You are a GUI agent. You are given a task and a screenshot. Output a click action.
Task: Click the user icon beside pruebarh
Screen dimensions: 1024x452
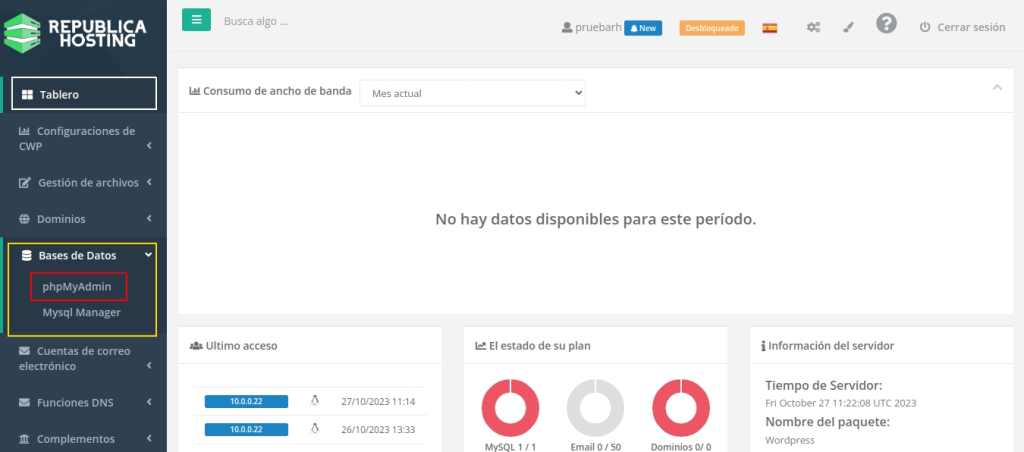coord(567,28)
